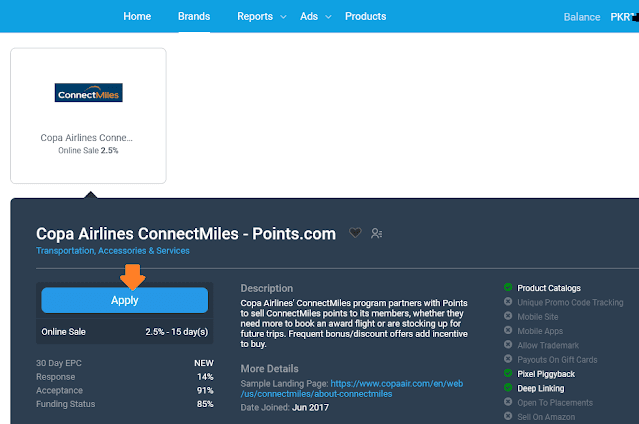Click the Product Catalogs feature label
This screenshot has height=424, width=639.
(x=549, y=288)
